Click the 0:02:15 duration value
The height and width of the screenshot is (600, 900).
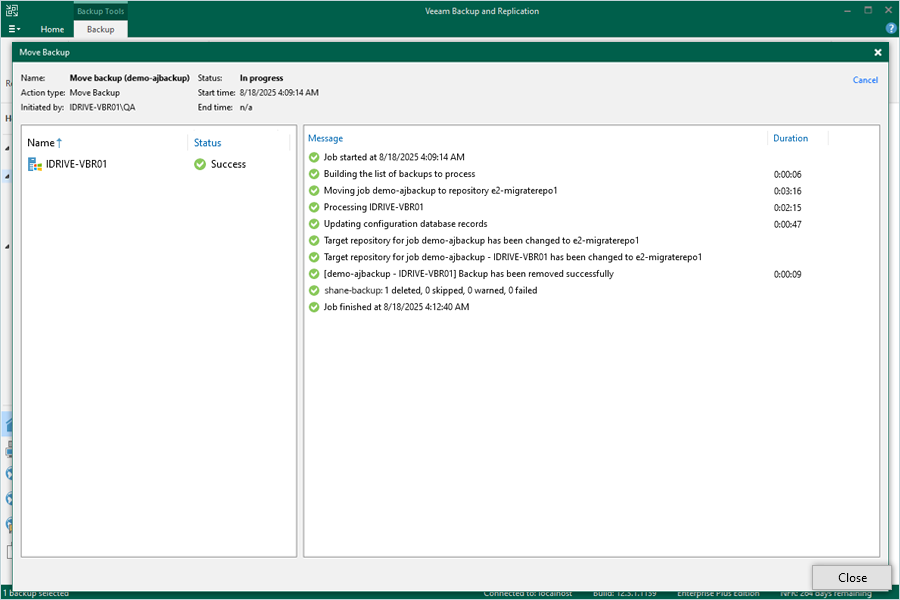tap(788, 208)
